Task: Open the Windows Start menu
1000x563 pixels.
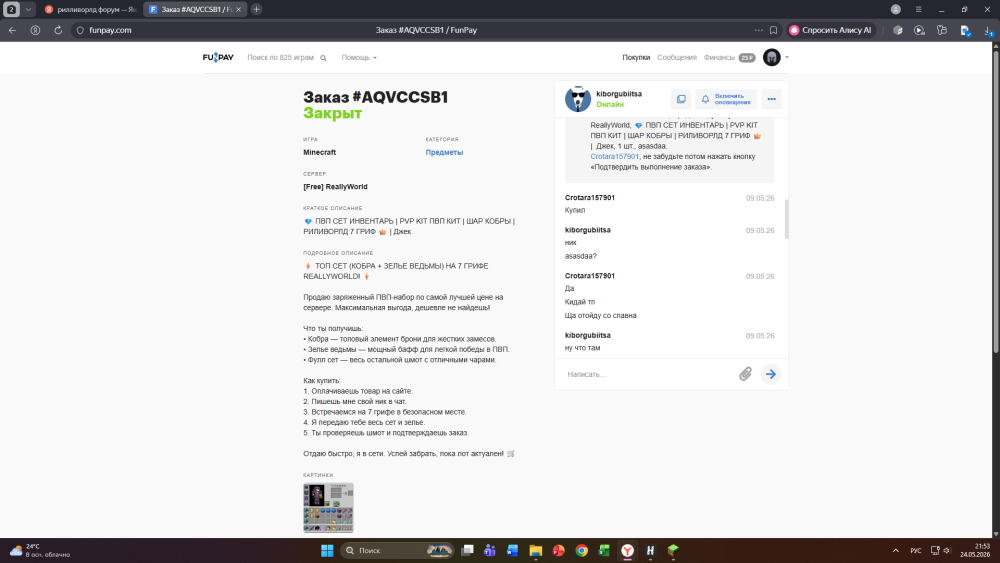Action: 327,551
